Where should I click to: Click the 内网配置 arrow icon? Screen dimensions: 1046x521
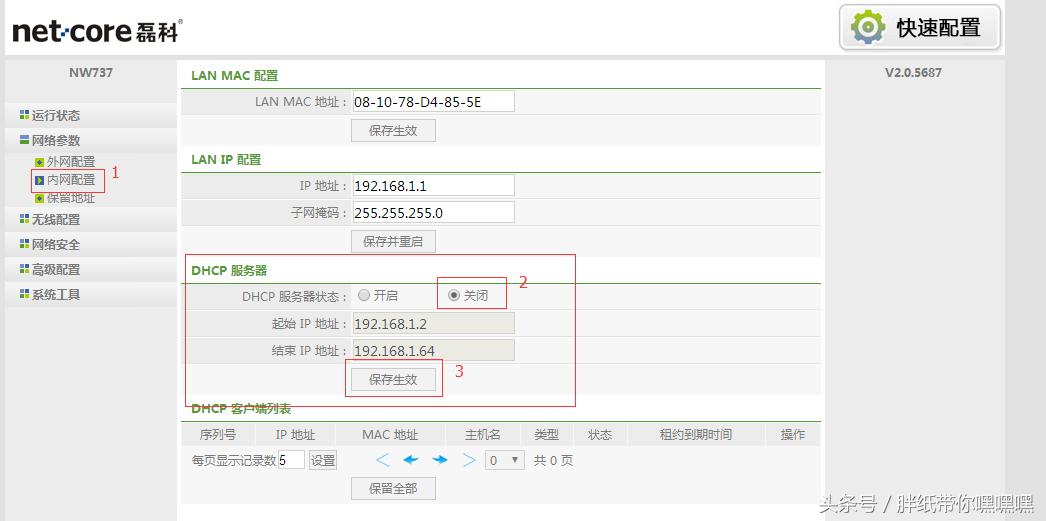point(39,180)
